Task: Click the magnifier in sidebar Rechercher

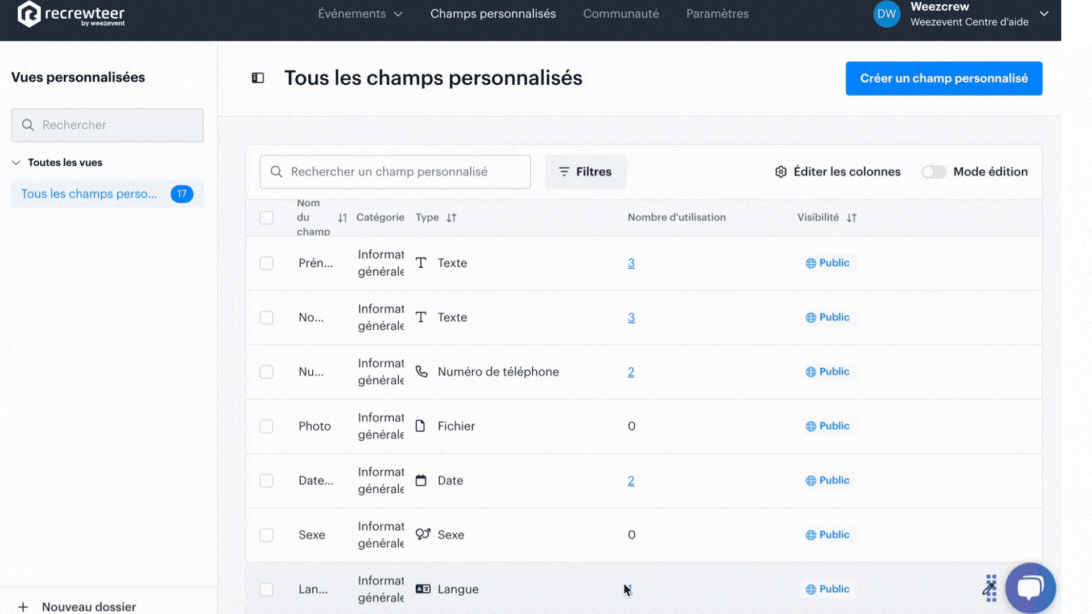Action: click(28, 125)
